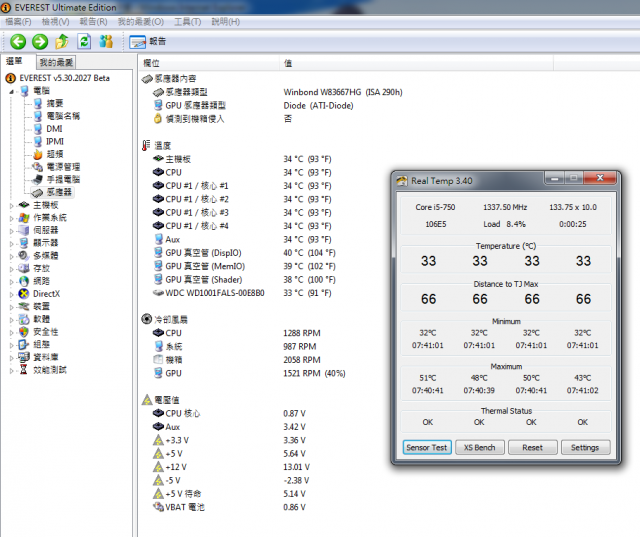Open the 報告(R) menu

point(93,22)
